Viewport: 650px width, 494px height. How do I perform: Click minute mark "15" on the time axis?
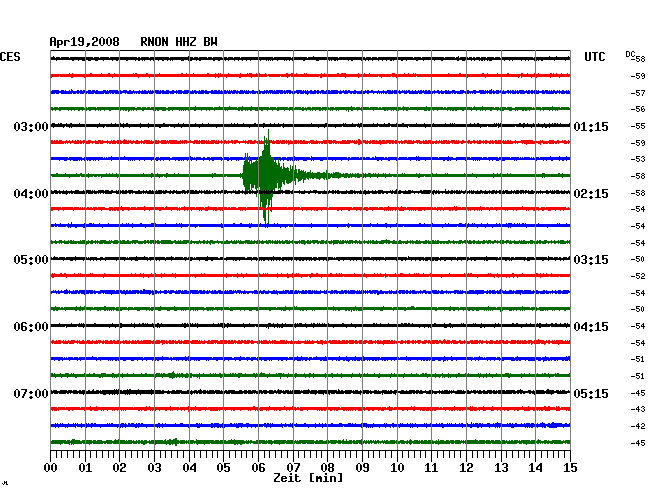tap(570, 467)
